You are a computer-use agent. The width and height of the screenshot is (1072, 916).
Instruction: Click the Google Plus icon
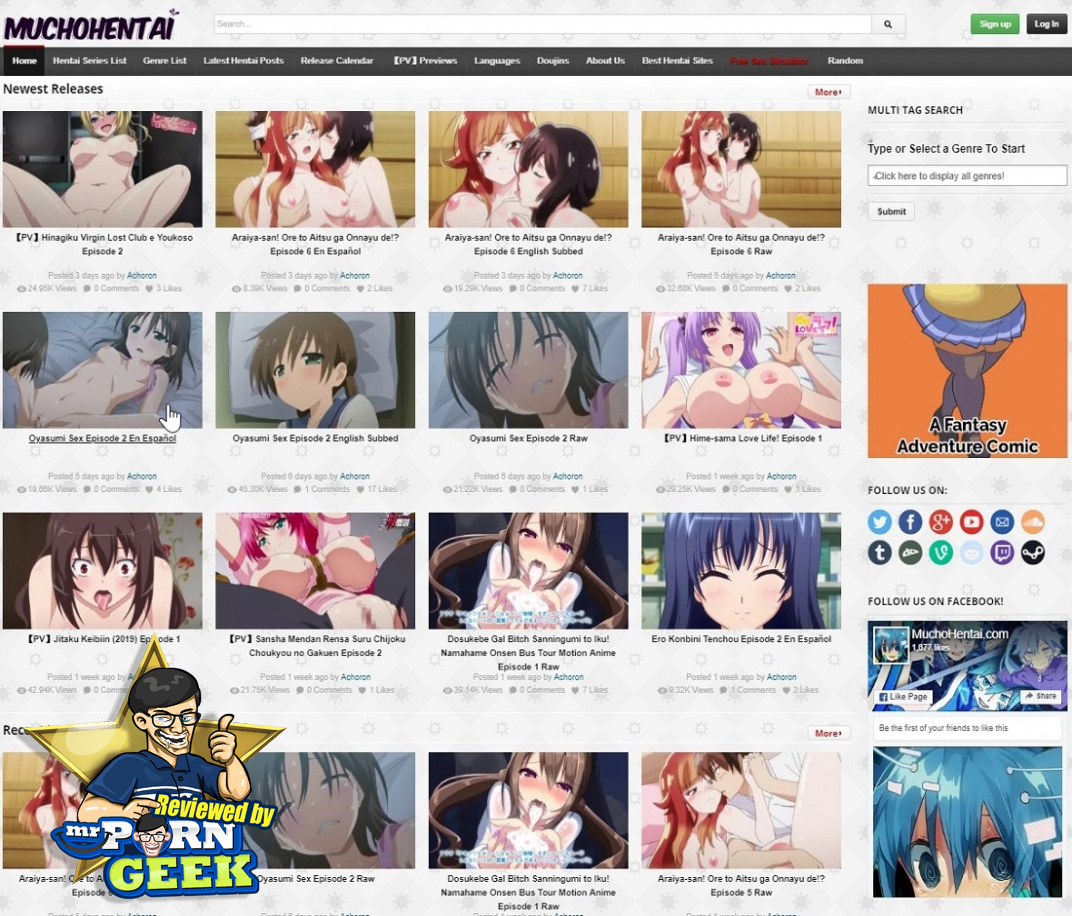(941, 521)
